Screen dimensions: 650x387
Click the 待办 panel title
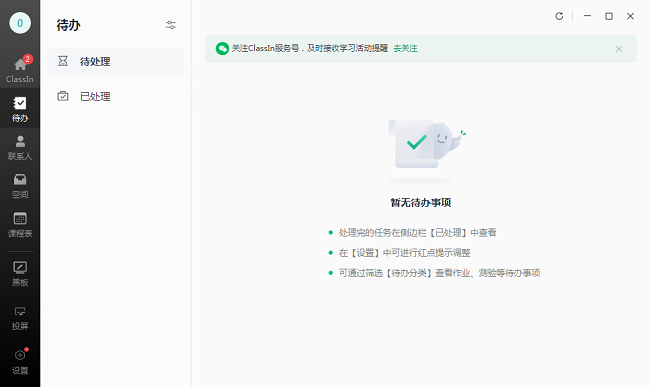68,25
